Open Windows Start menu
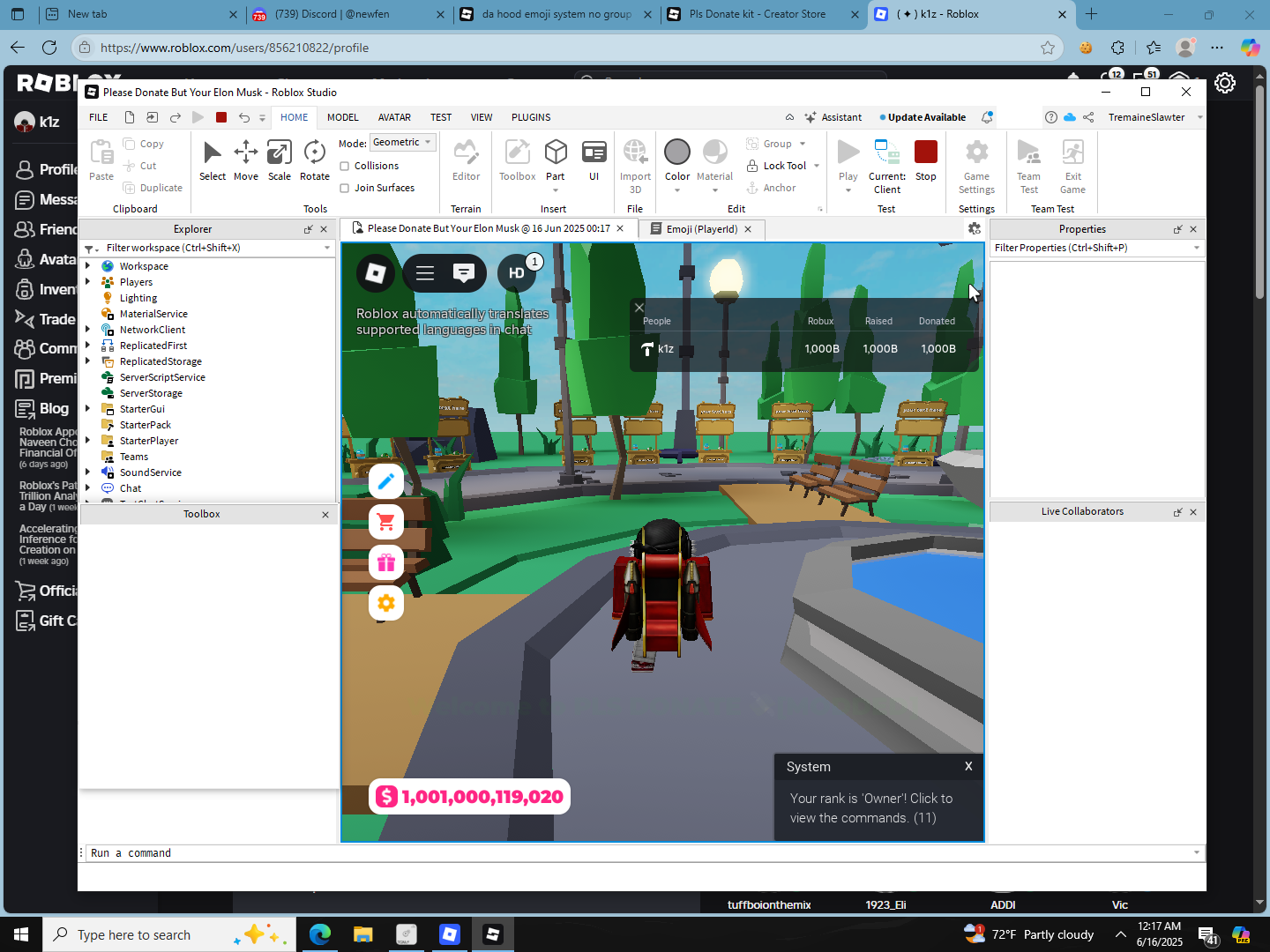 tap(21, 934)
